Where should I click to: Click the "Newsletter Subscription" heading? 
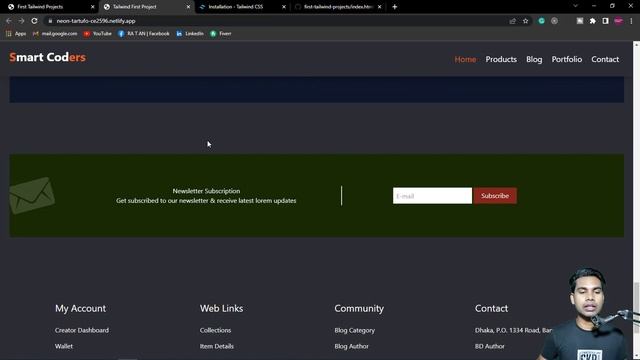pos(206,191)
